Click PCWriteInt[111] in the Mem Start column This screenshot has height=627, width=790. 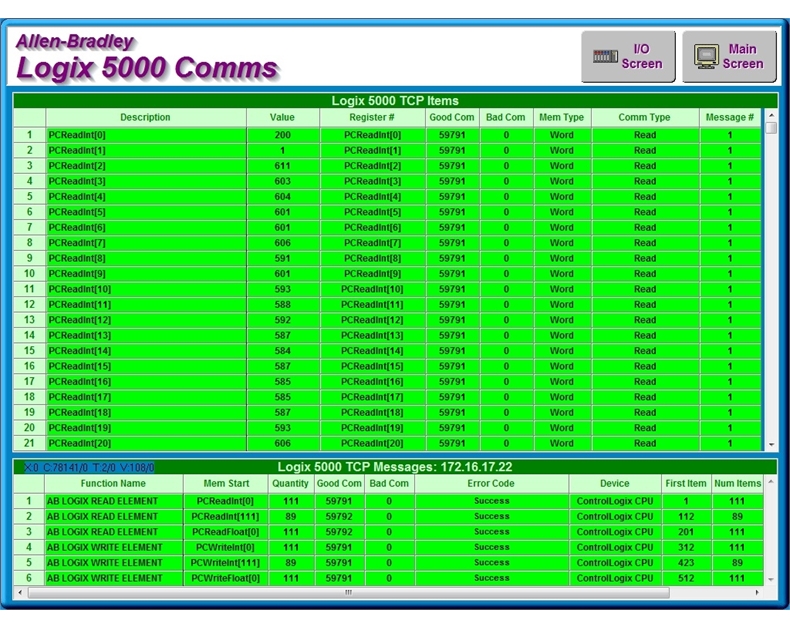coord(226,563)
